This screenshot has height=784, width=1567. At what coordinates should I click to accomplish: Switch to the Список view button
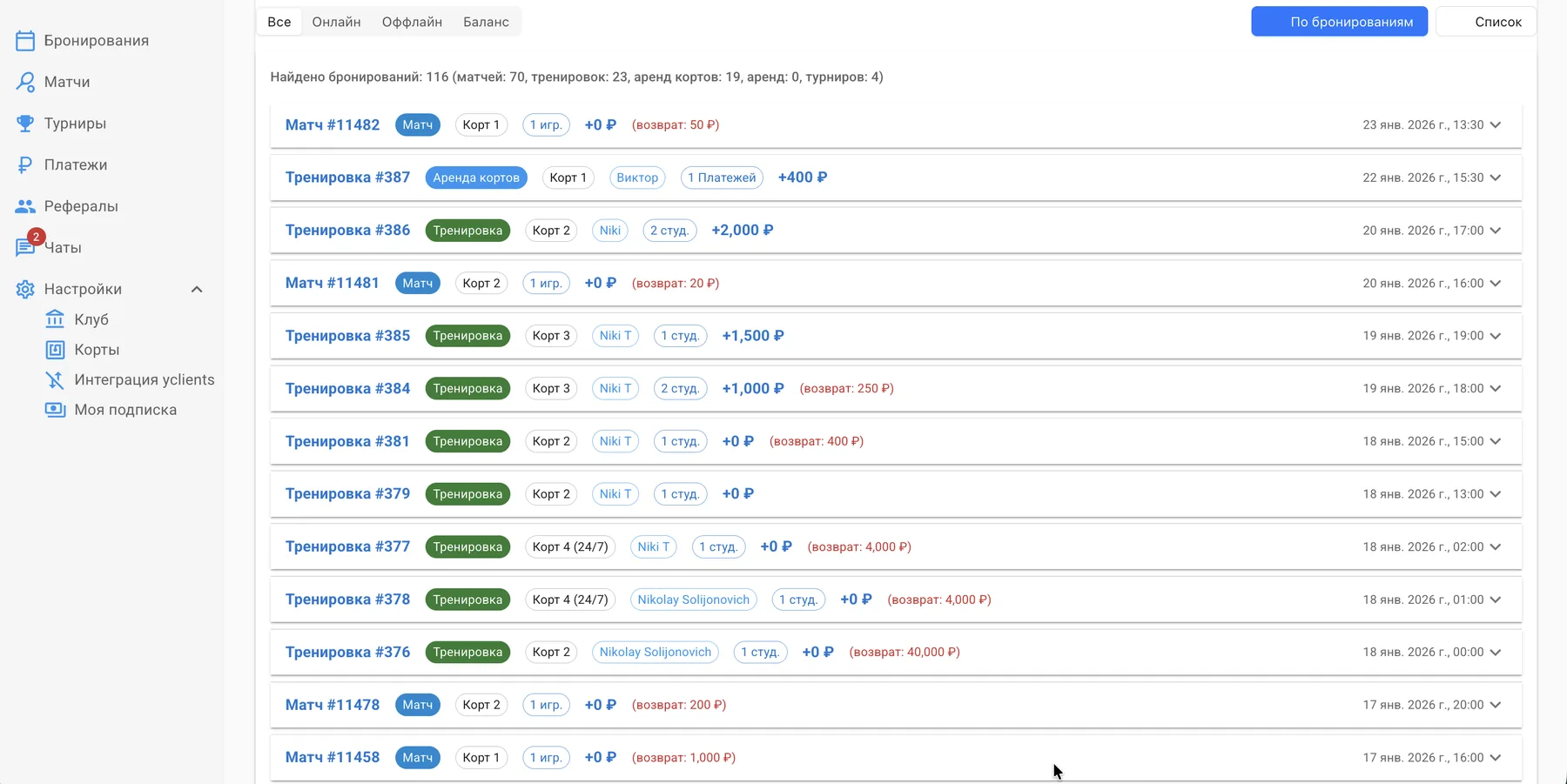pos(1486,22)
